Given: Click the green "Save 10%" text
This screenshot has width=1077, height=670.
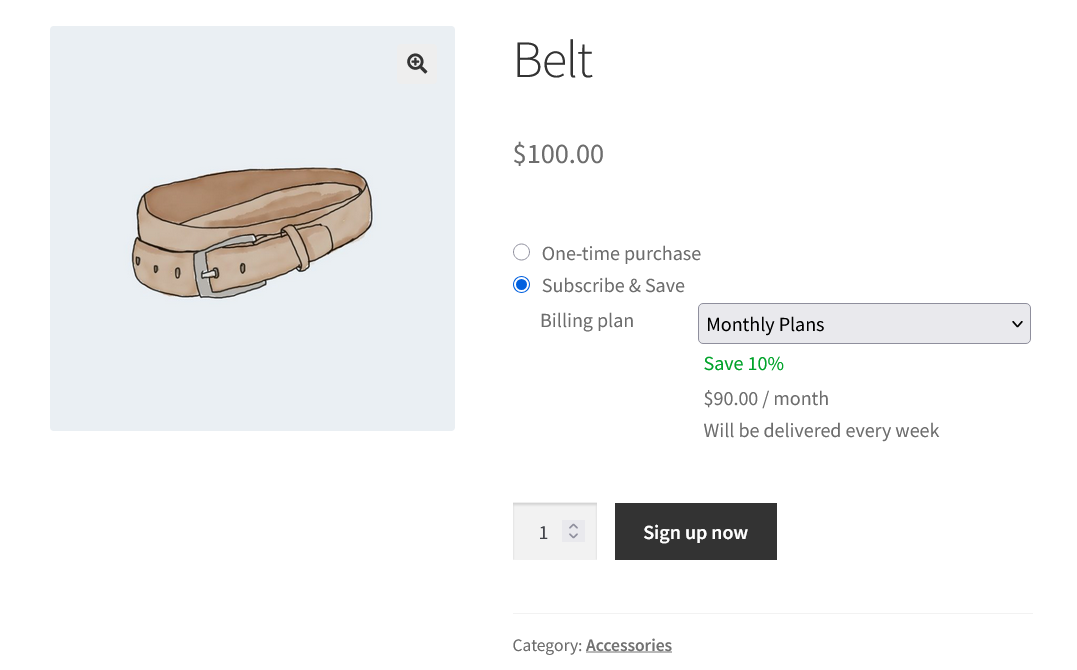Looking at the screenshot, I should (x=743, y=364).
